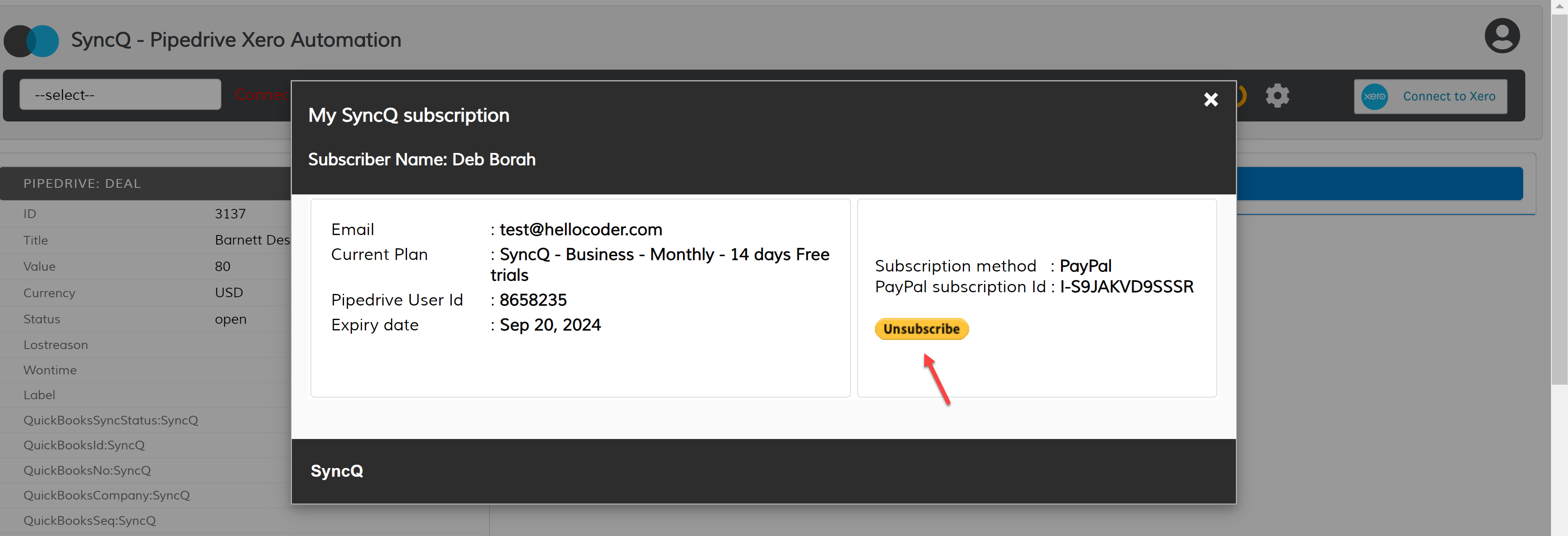Click the SyncQ title in dialog footer

click(337, 471)
